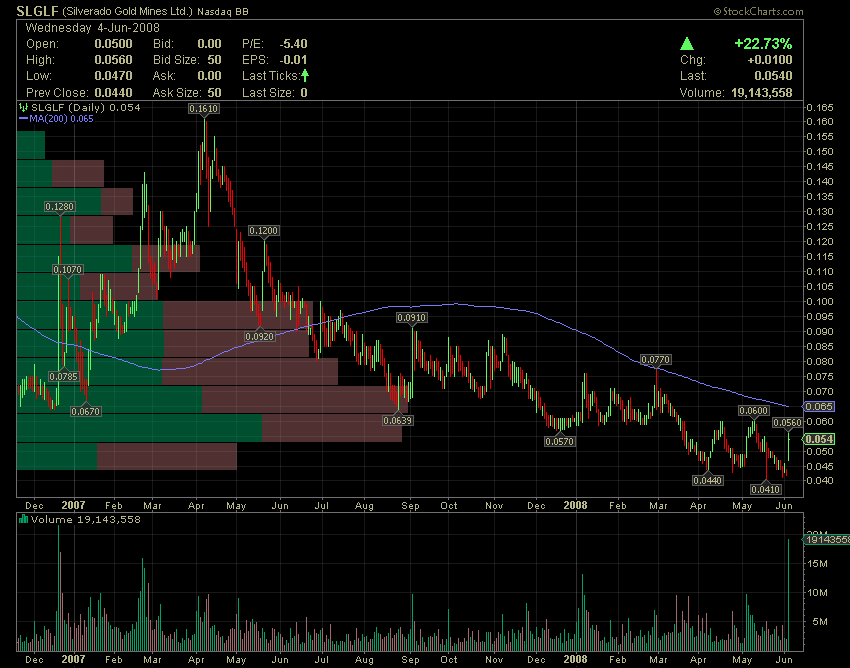Click the High value in the quote header
The width and height of the screenshot is (850, 668).
113,60
